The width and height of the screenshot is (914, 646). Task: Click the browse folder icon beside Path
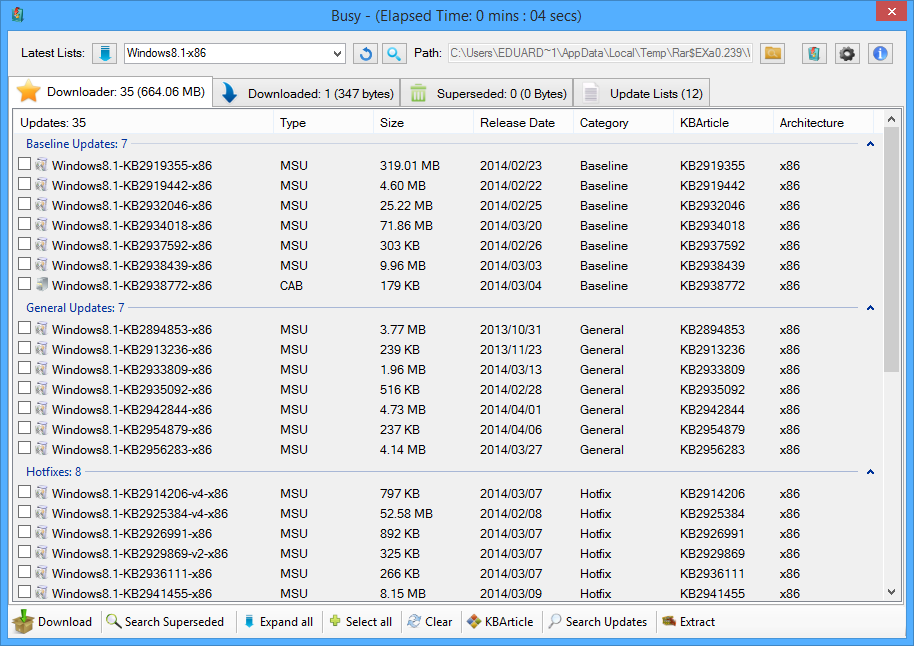coord(772,54)
